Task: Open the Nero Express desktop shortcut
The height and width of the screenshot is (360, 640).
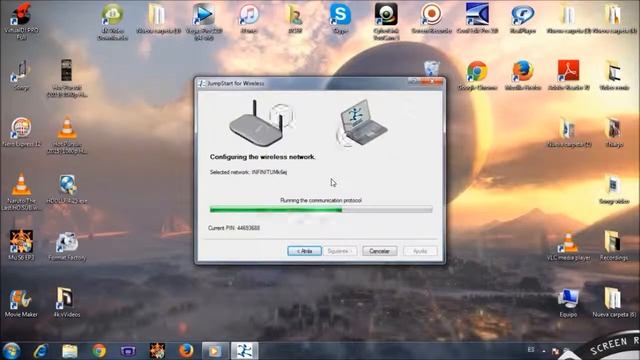Action: tap(21, 132)
